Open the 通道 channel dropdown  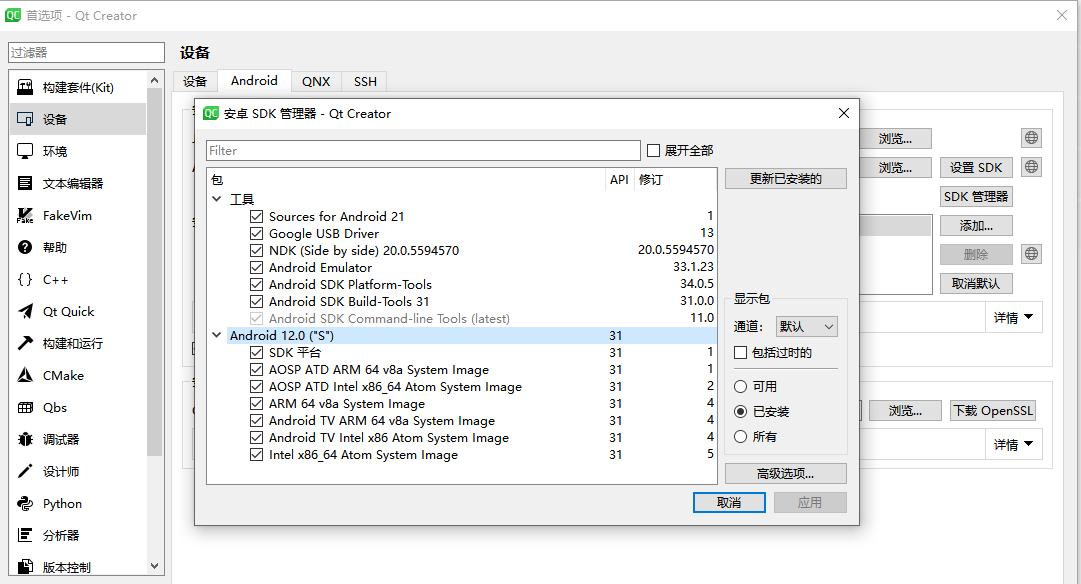[807, 326]
